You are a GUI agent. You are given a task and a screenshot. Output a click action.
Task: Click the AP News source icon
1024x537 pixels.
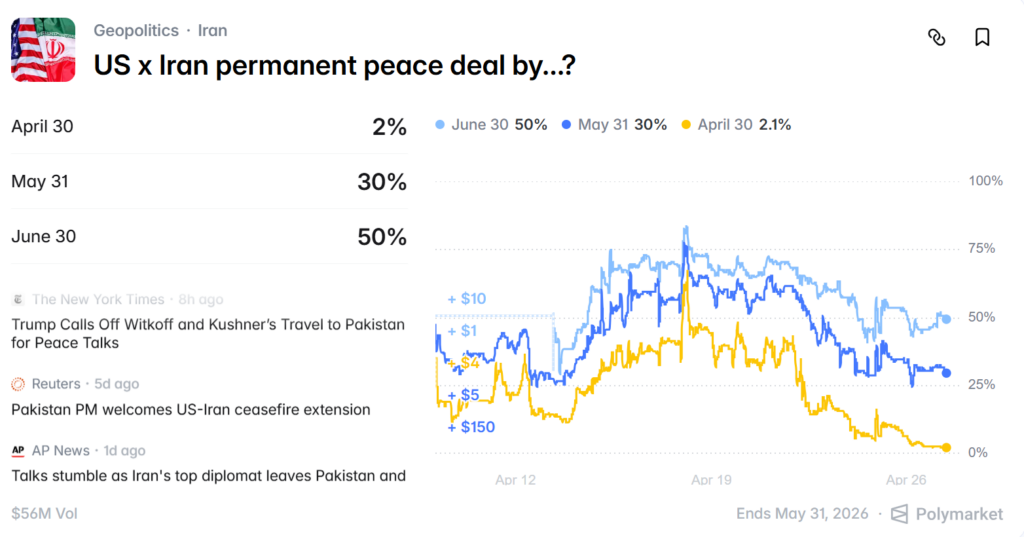(x=18, y=451)
